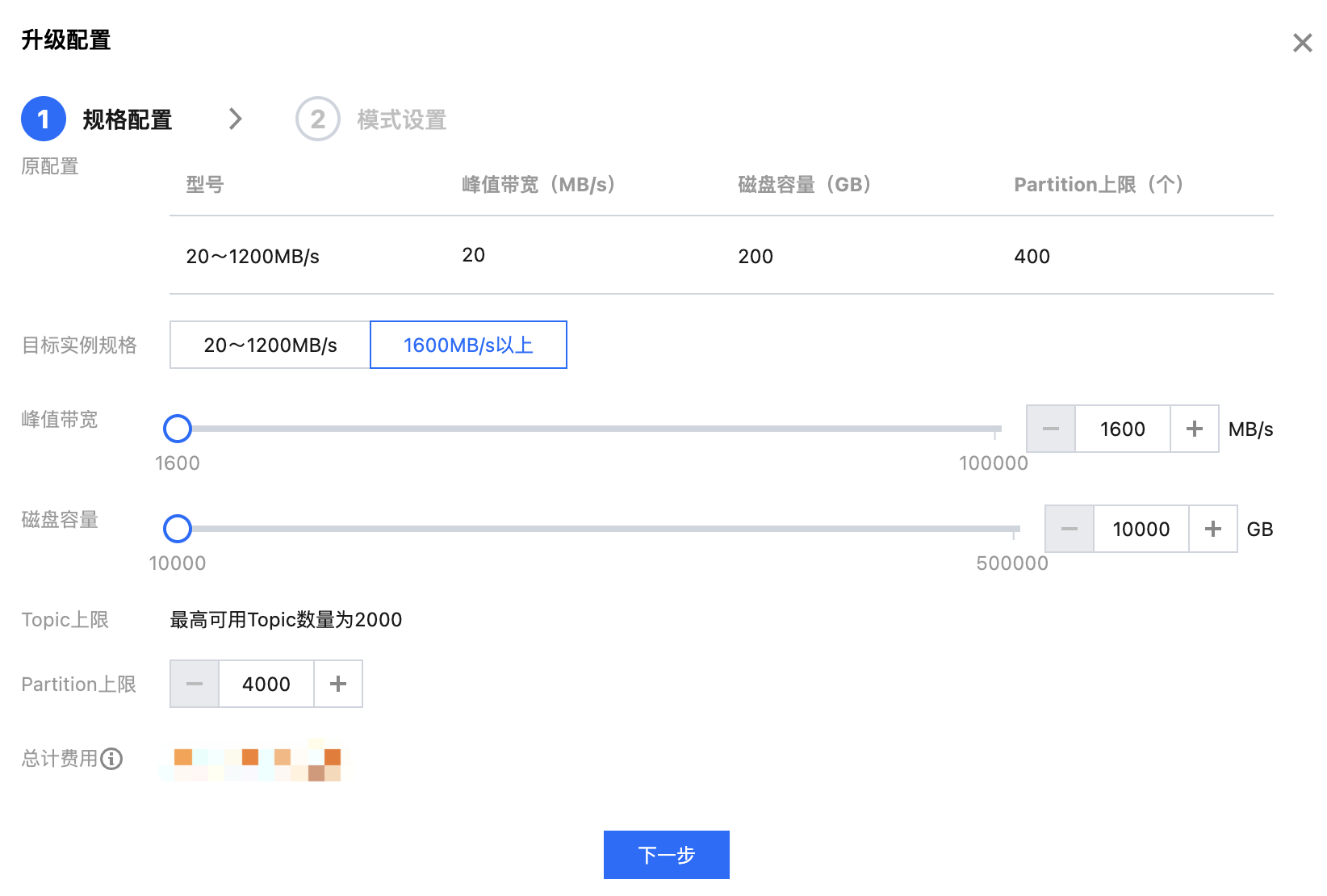Select the Partition上限 value 4000 input field
Screen dimensions: 1327x896
pos(266,684)
